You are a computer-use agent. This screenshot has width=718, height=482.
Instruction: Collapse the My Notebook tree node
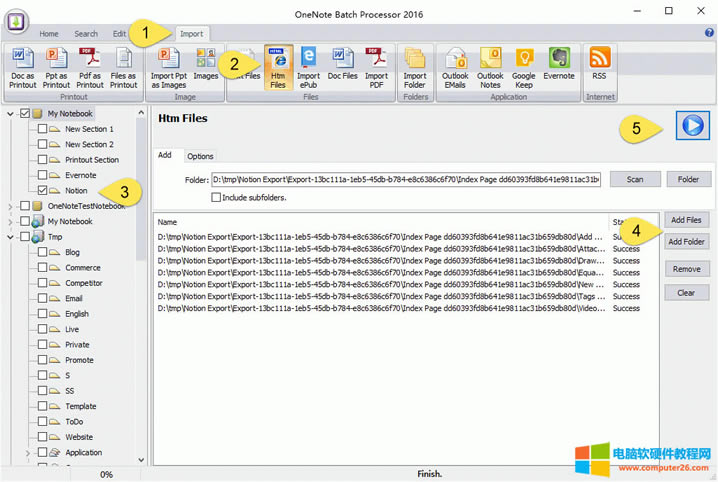pos(11,114)
